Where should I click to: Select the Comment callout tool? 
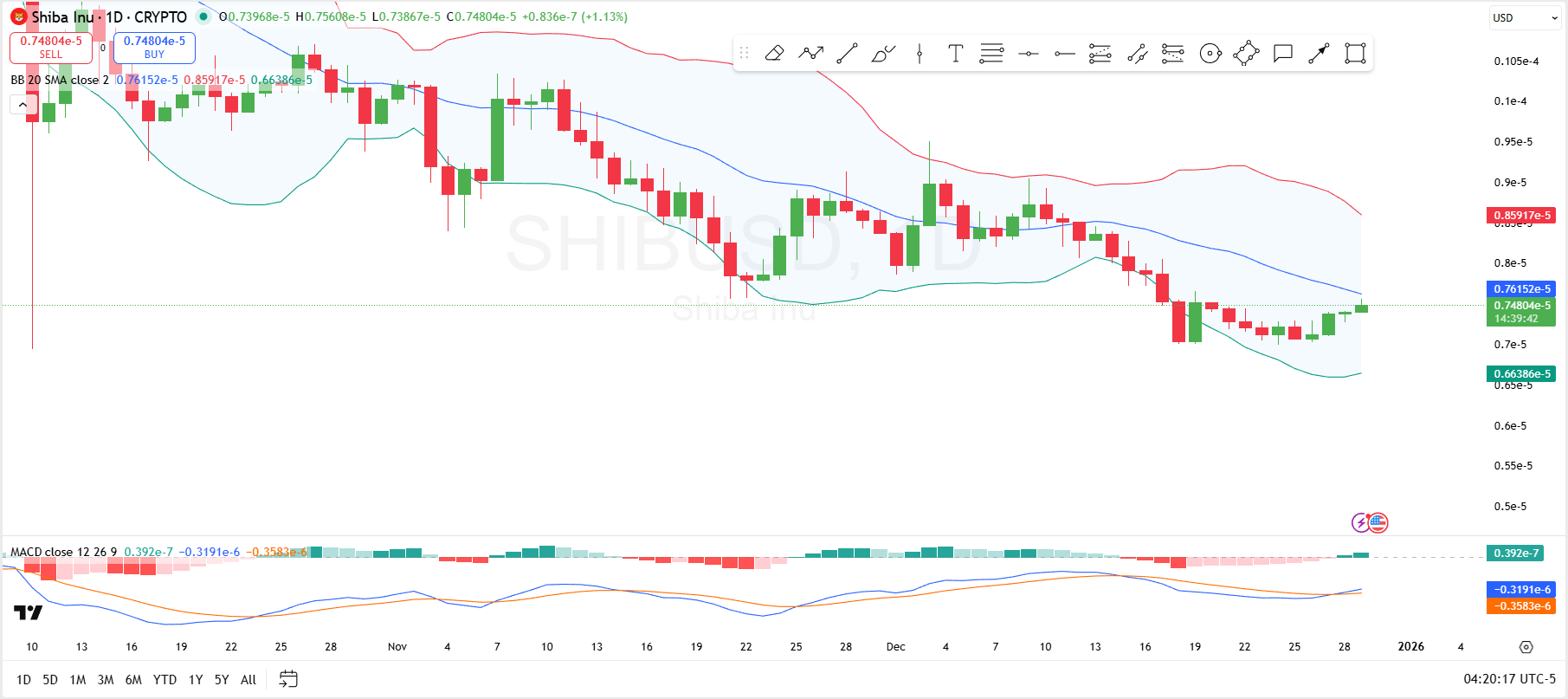pos(1282,54)
